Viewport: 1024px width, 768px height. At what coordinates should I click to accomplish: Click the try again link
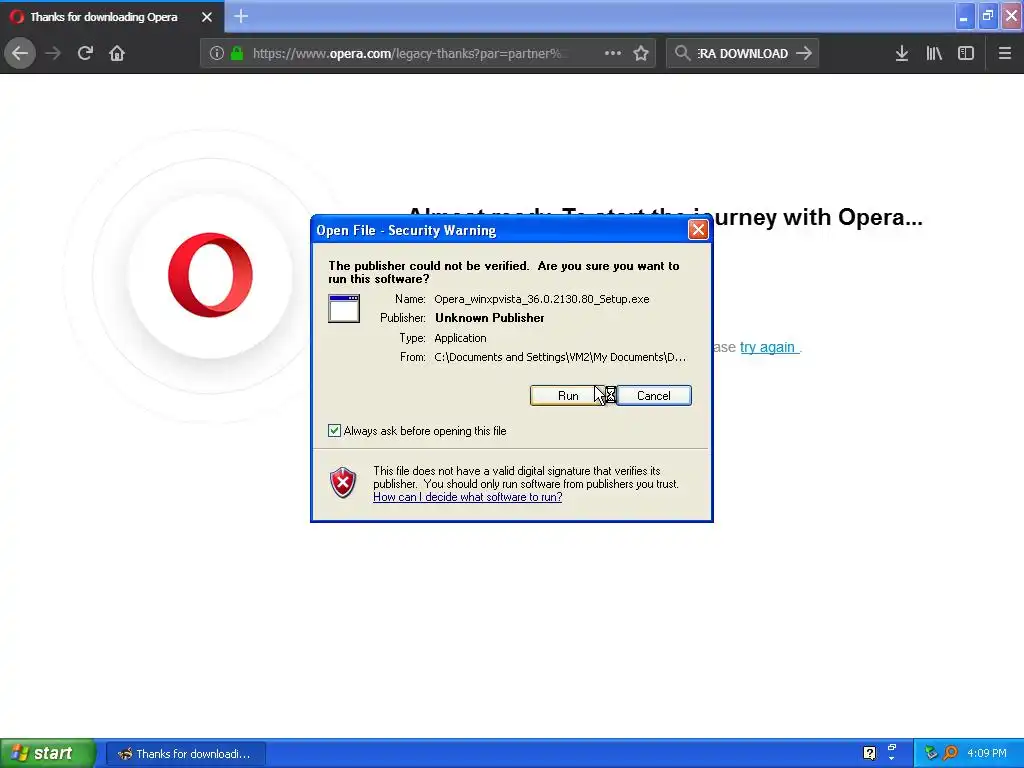pos(767,347)
